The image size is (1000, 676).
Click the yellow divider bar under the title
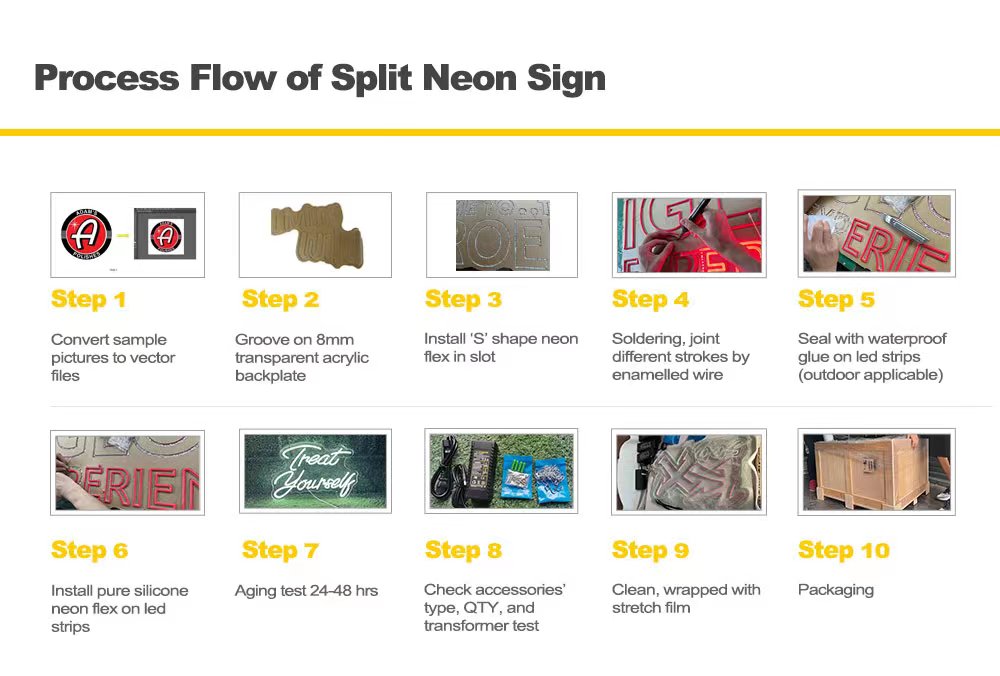(x=500, y=133)
